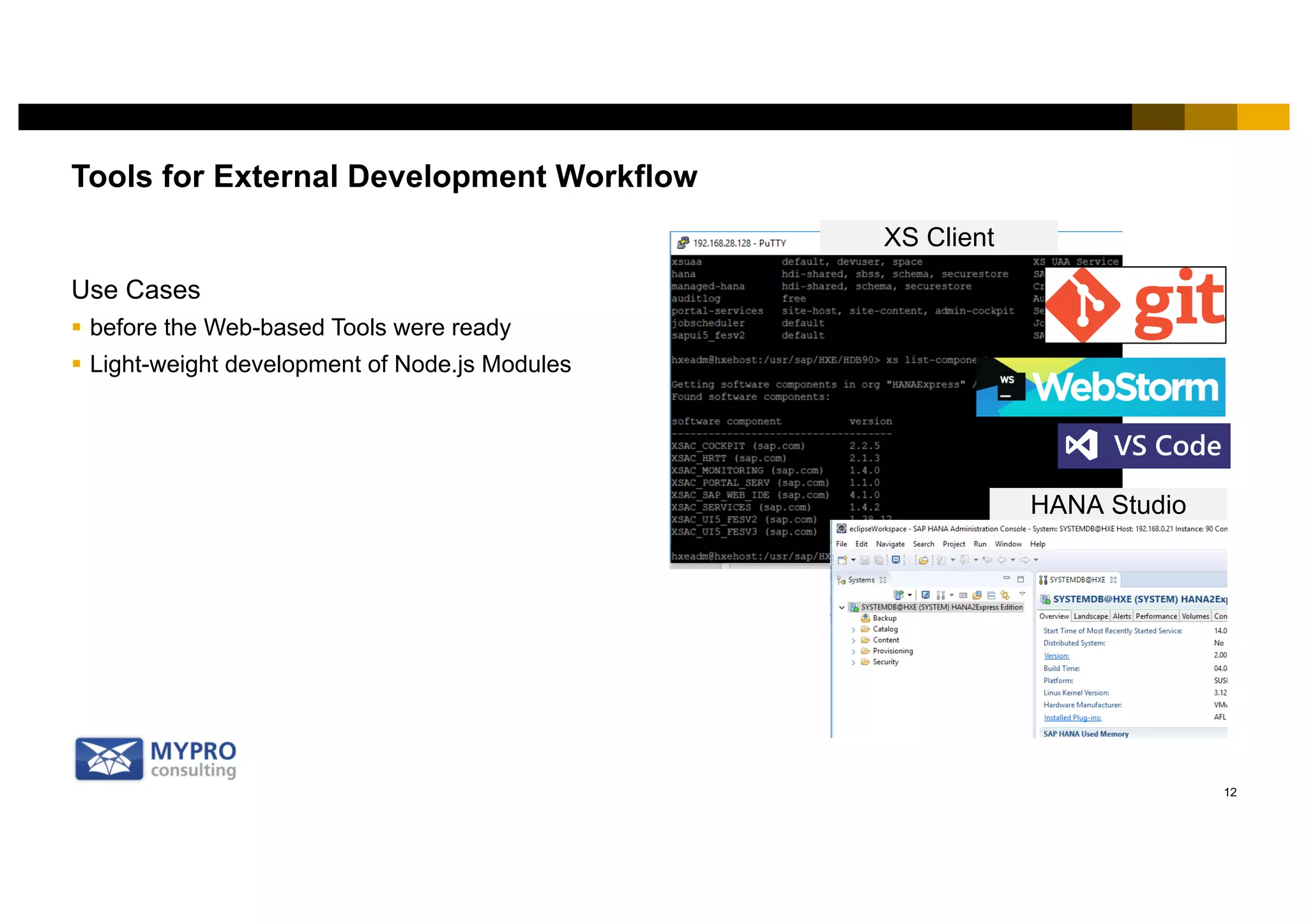
Task: Click Collapse All icon in Systems view
Action: [x=991, y=595]
